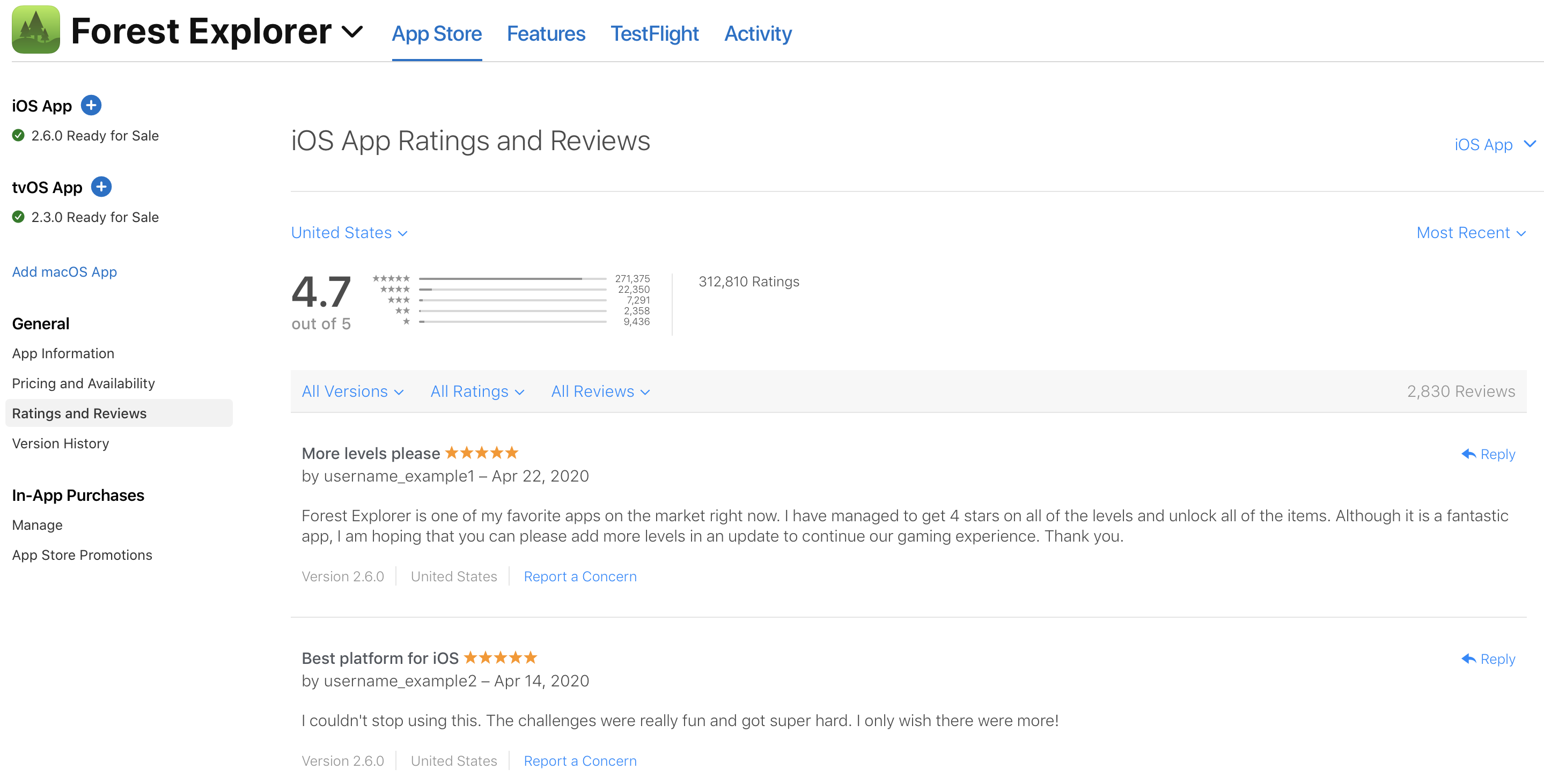1544x784 pixels.
Task: Click the green checkmark next to 2.3.0
Action: click(19, 217)
